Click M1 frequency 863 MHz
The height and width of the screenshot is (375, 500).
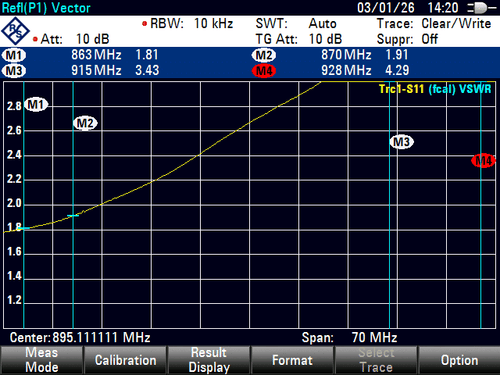point(96,55)
